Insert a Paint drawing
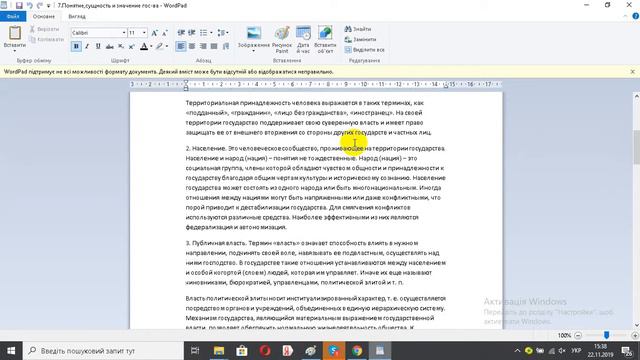The width and height of the screenshot is (640, 360). coord(282,40)
